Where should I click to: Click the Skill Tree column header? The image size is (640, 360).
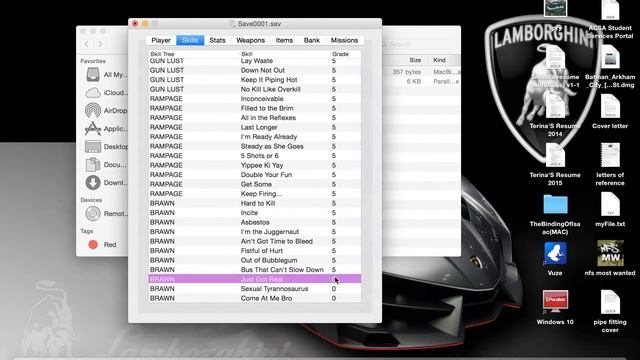[162, 54]
